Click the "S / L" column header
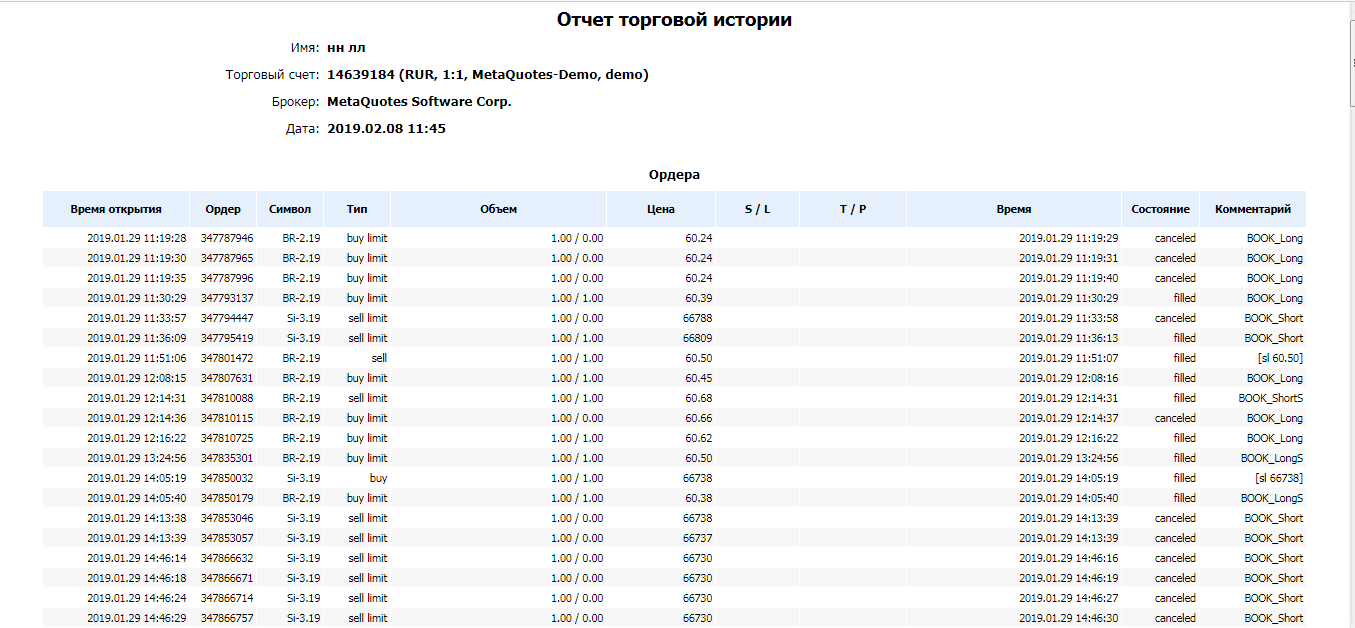1355x628 pixels. [x=757, y=209]
